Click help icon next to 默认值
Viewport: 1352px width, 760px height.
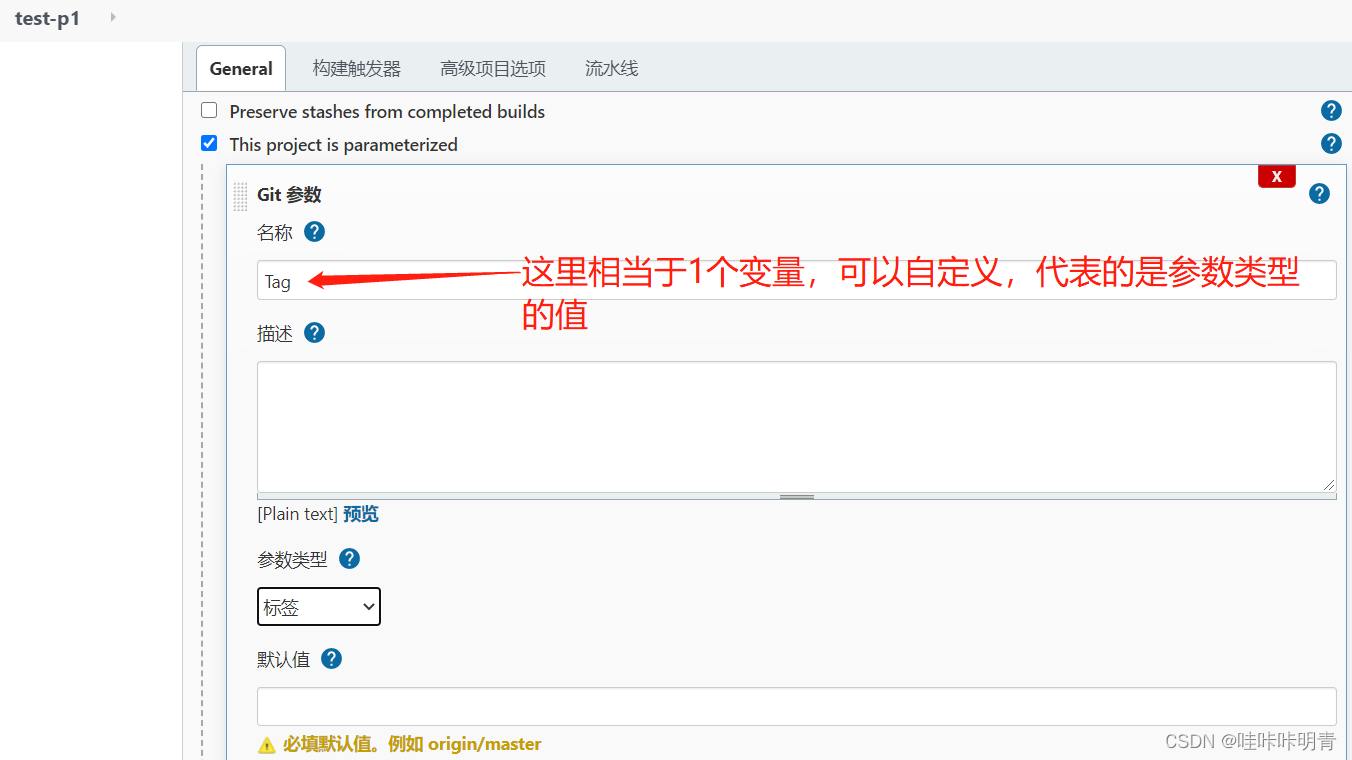(331, 659)
